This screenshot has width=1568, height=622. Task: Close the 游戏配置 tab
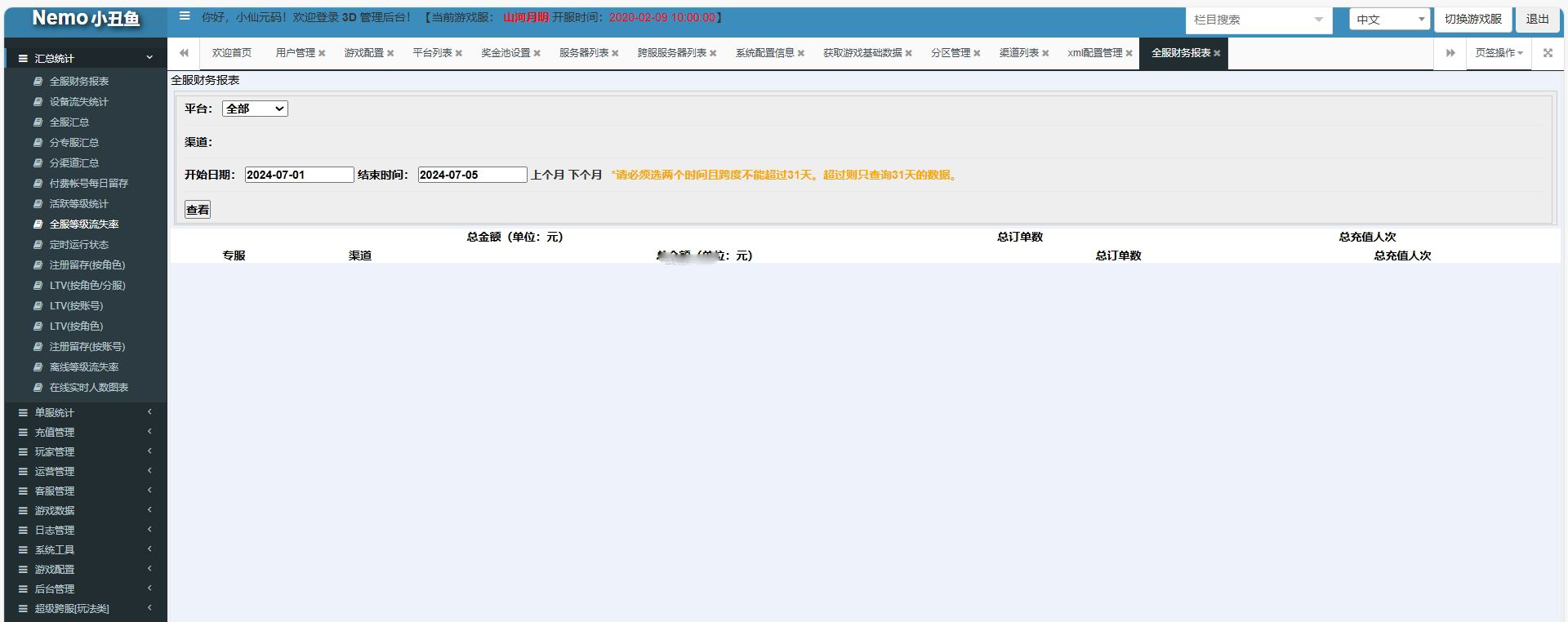click(390, 54)
